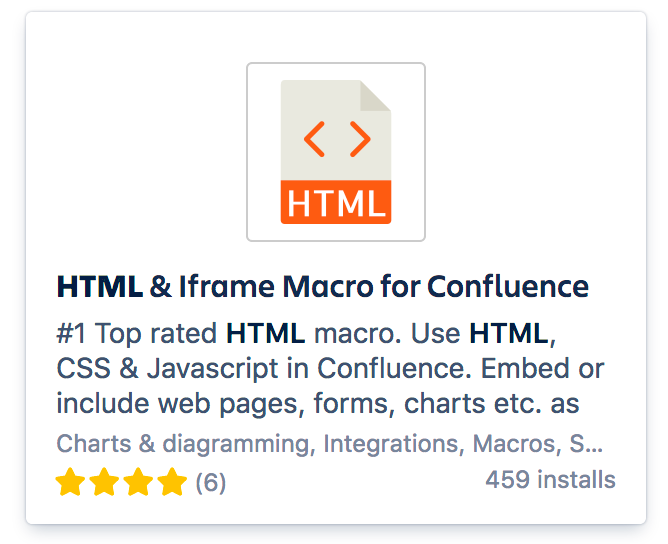Click the second yellow rating star
The height and width of the screenshot is (544, 668).
tap(104, 482)
